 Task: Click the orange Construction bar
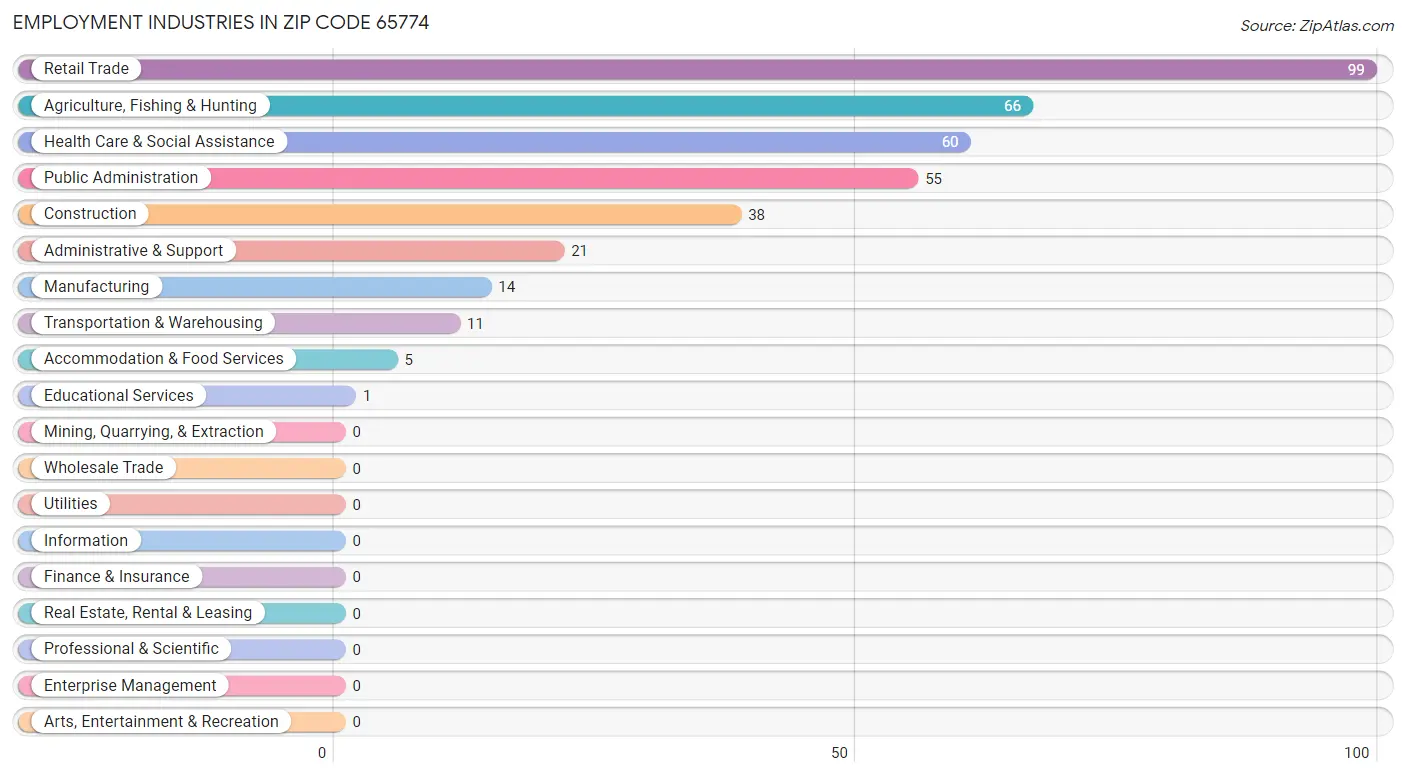(x=380, y=214)
